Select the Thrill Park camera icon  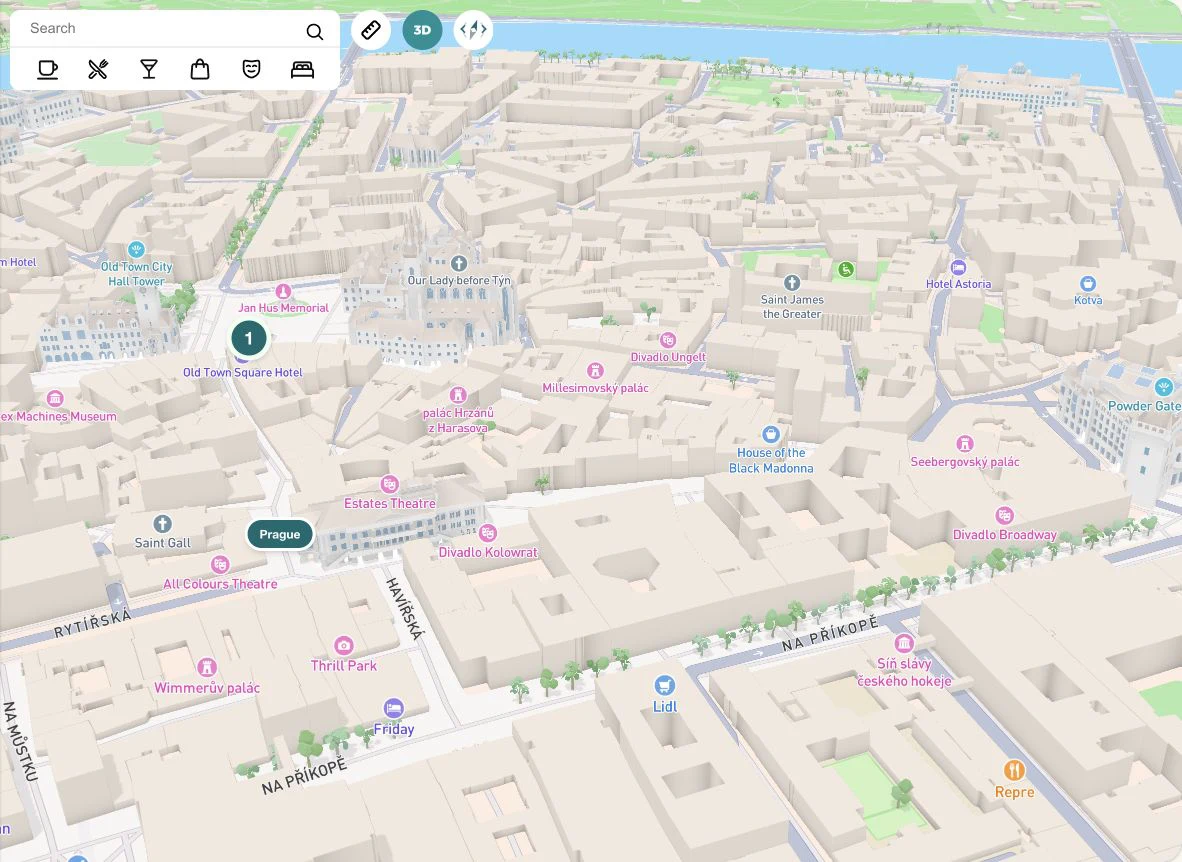[344, 646]
